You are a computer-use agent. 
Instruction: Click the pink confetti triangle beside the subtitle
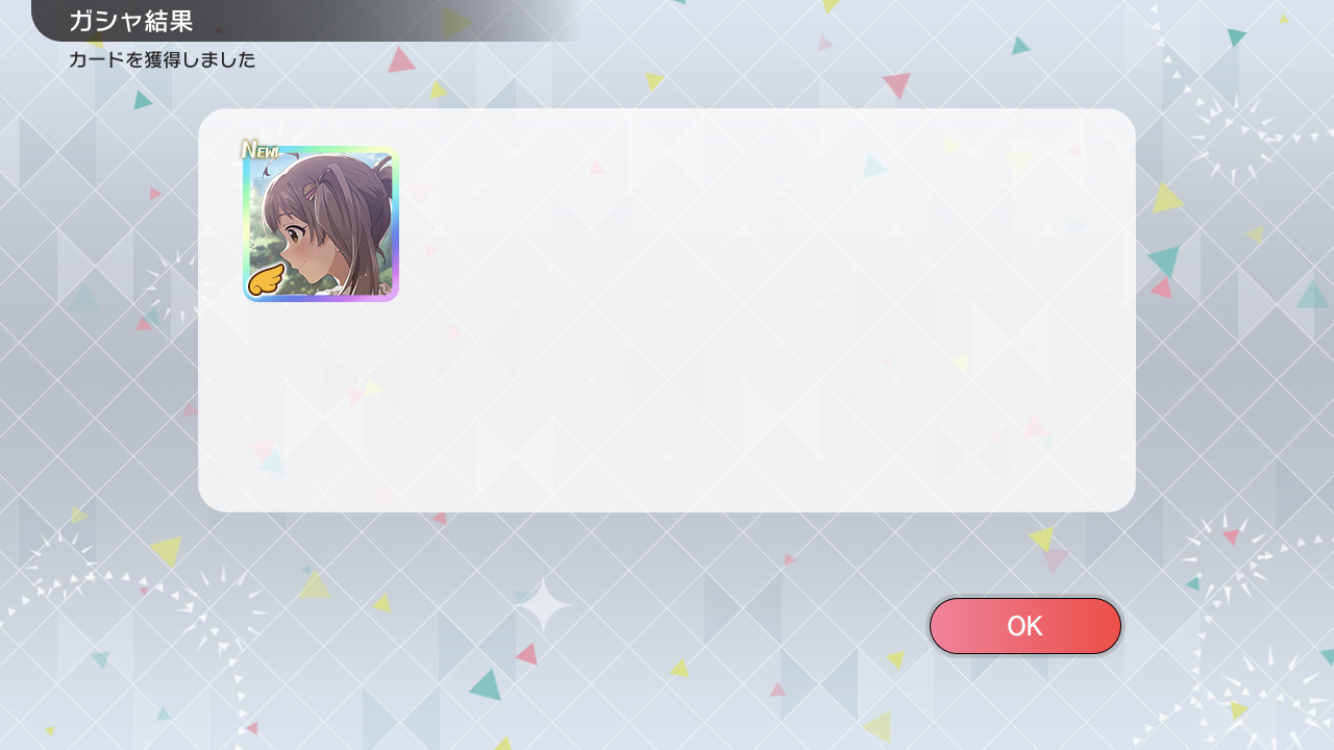pyautogui.click(x=401, y=60)
